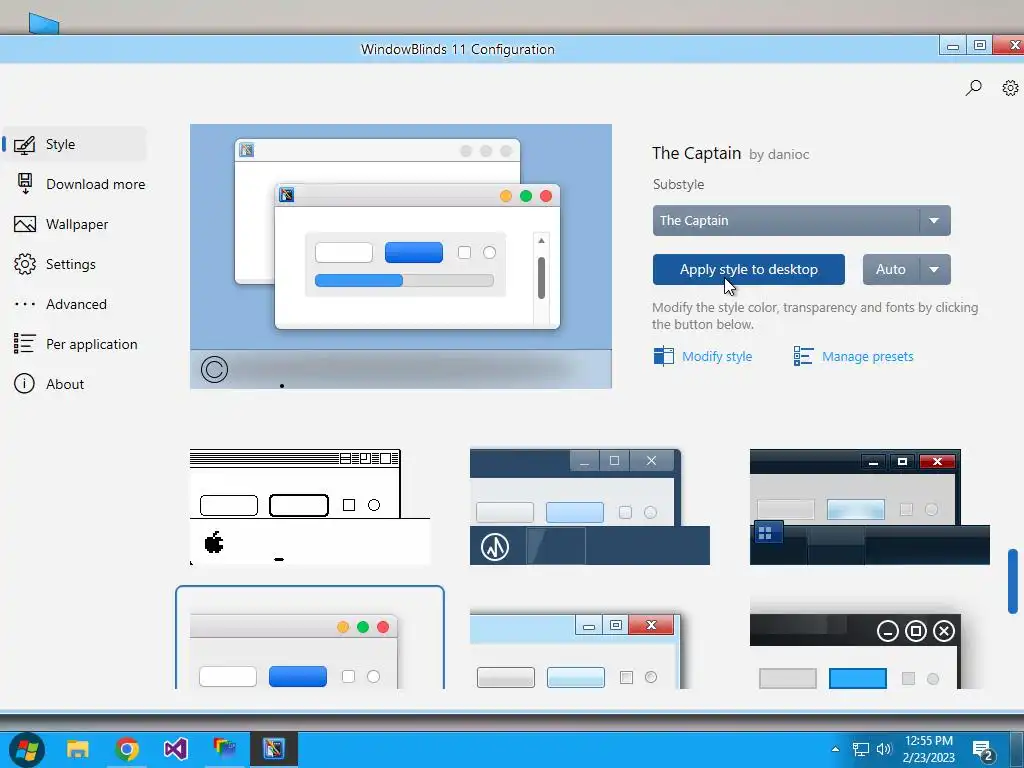Open The Captain substyle dropdown

[801, 221]
